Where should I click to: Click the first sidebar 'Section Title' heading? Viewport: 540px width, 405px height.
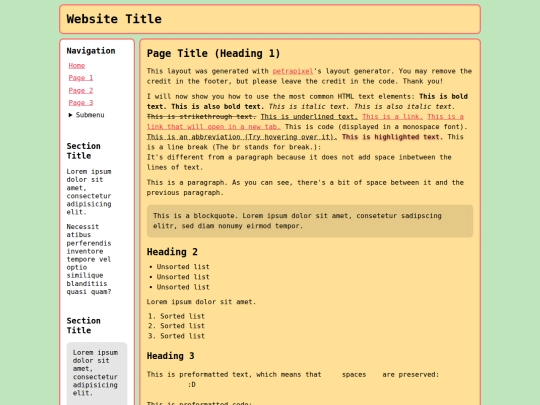tap(84, 151)
